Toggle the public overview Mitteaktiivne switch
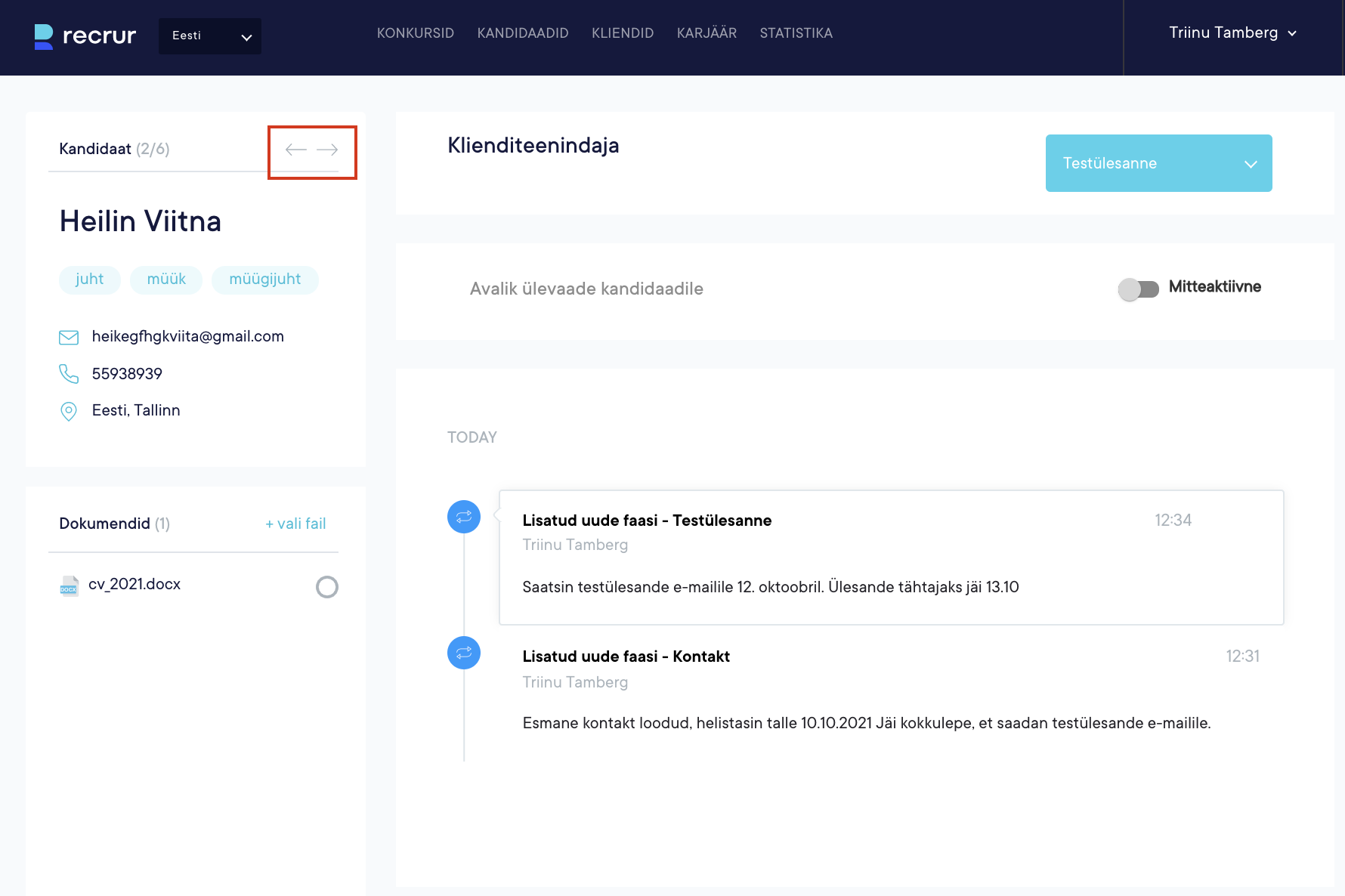1345x896 pixels. pos(1139,289)
